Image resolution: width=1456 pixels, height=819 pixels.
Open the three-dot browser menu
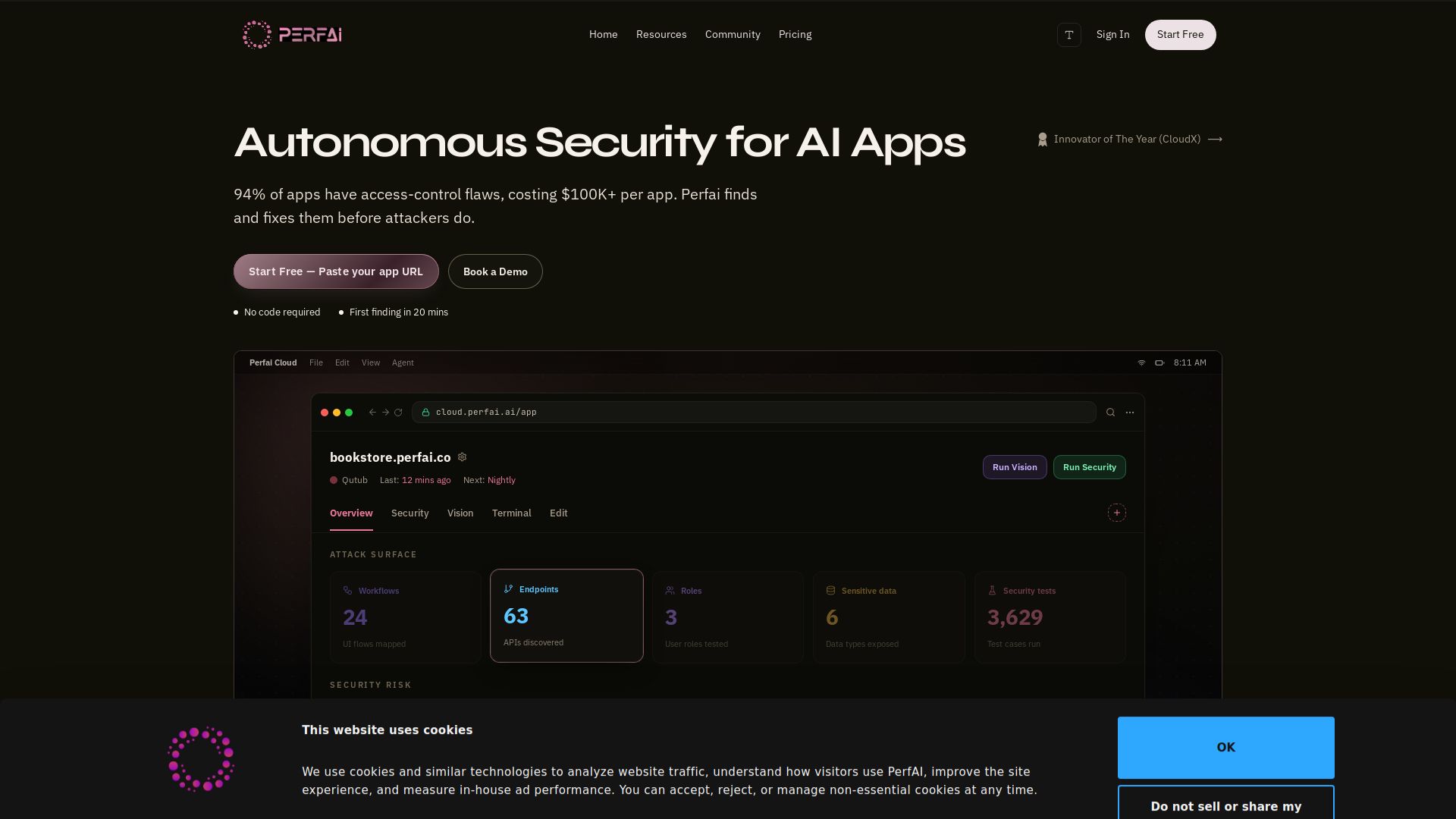pyautogui.click(x=1130, y=413)
